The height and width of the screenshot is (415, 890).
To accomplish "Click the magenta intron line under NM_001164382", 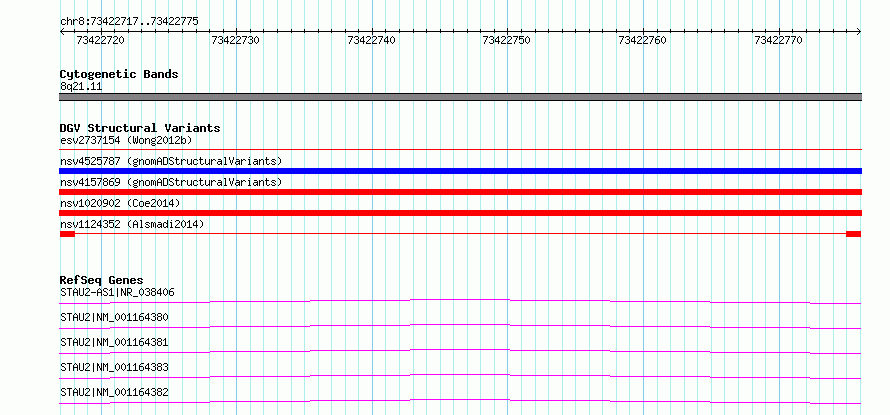I will 460,401.
